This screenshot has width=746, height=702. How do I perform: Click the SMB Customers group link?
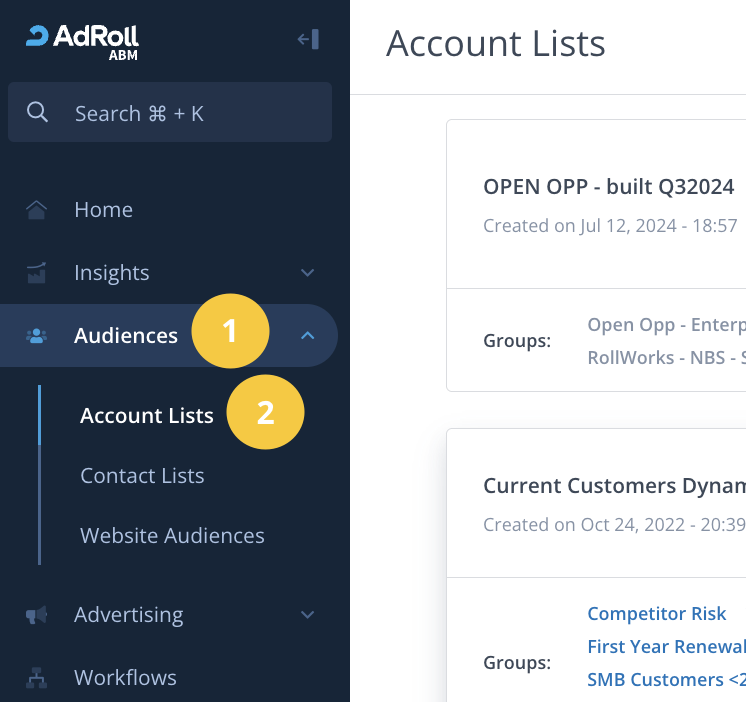coord(666,680)
